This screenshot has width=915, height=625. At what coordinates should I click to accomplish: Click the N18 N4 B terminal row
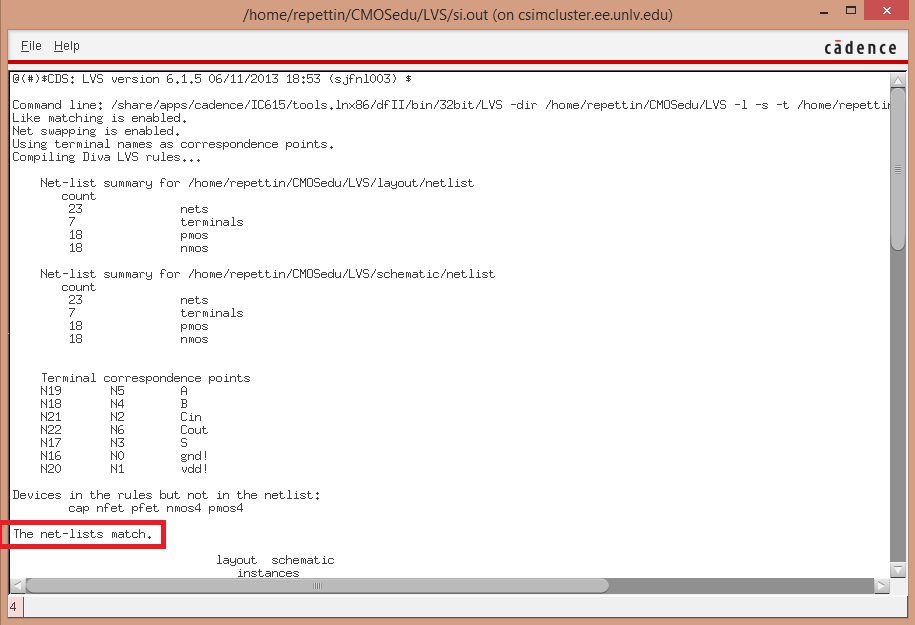[x=114, y=404]
